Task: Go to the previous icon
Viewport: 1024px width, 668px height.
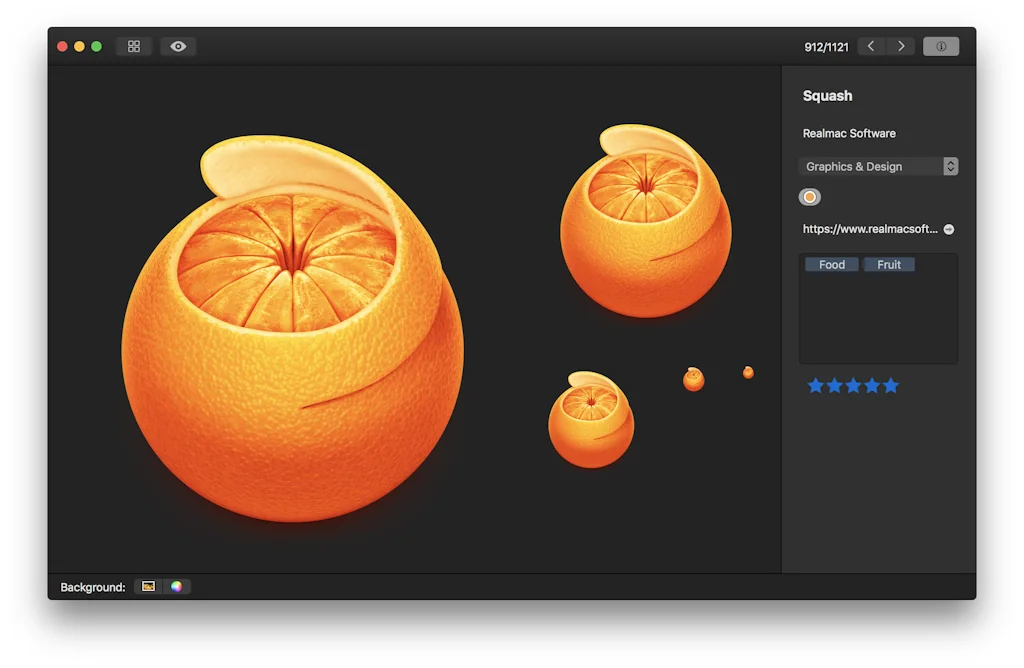Action: pos(871,46)
